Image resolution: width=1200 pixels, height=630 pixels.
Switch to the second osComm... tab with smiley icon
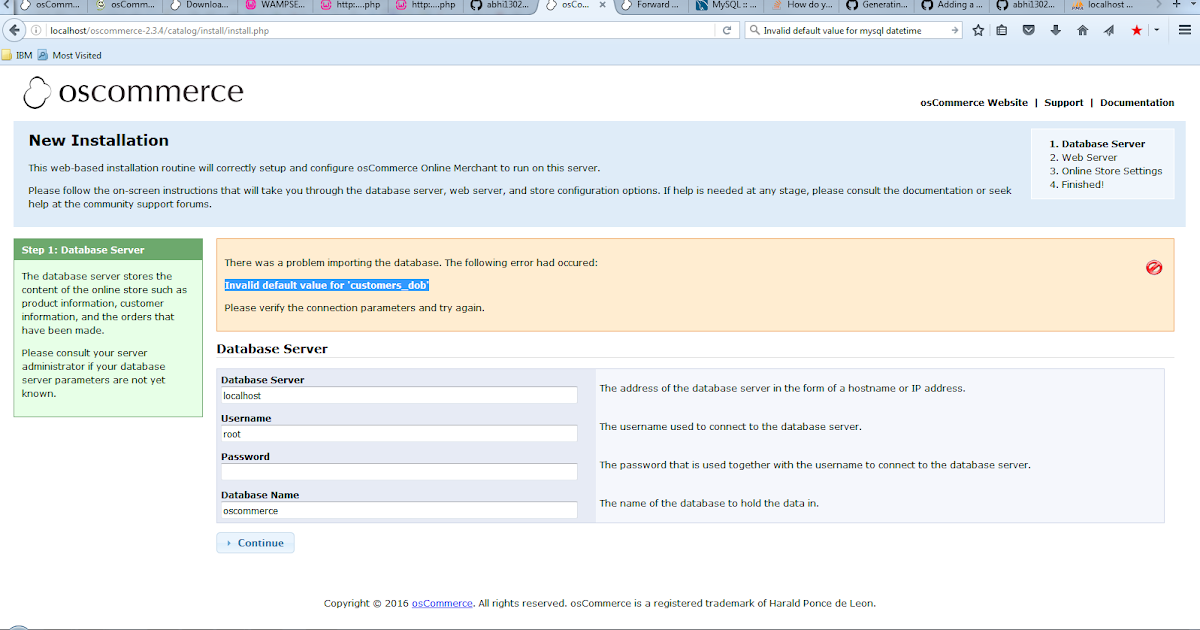tap(124, 5)
